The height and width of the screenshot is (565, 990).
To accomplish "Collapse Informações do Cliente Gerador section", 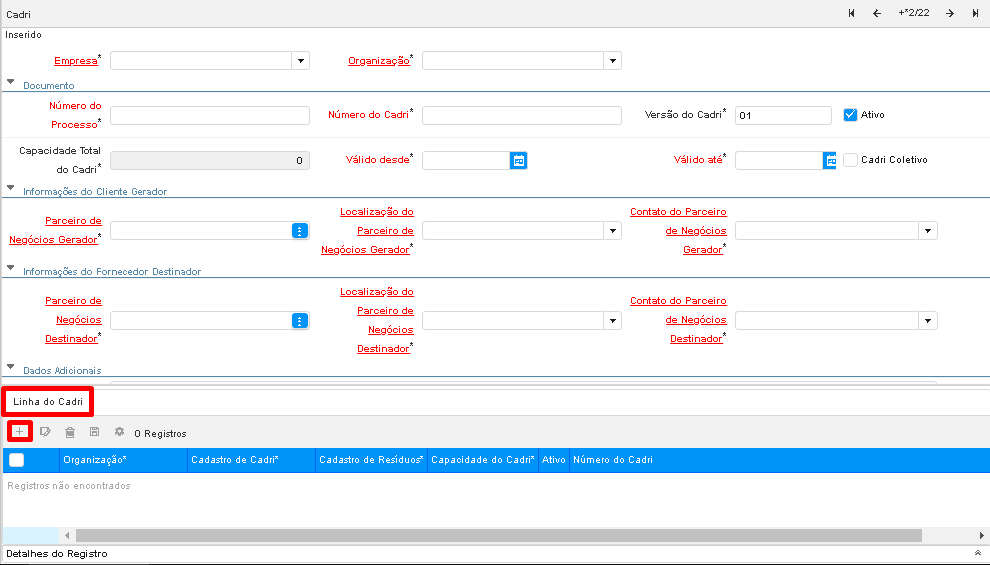I will coord(11,188).
